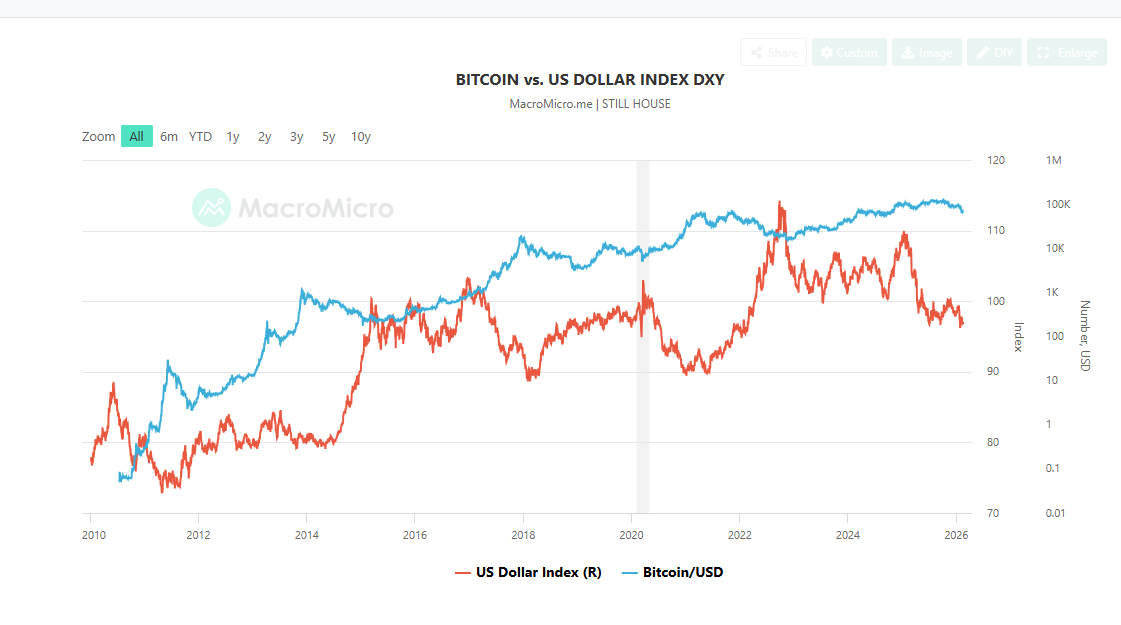Select 2y zoom period
This screenshot has height=625, width=1121.
pos(265,136)
